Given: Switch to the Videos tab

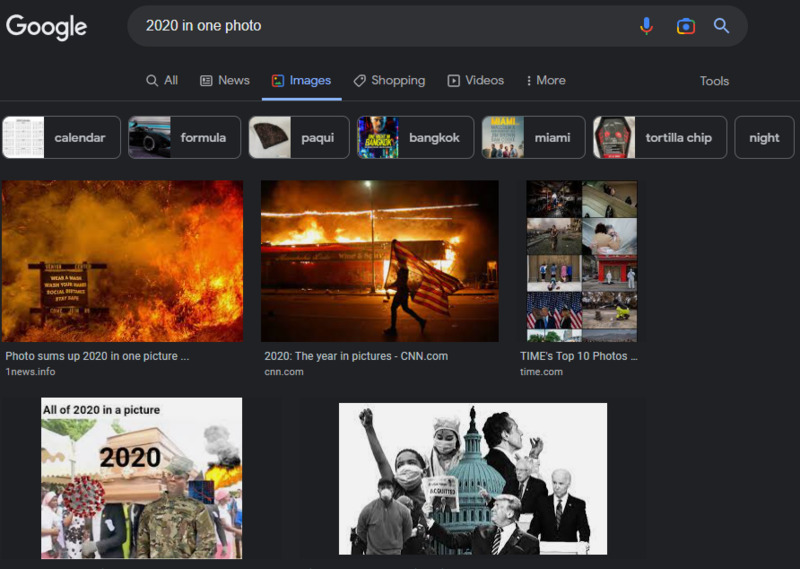Looking at the screenshot, I should (x=475, y=80).
